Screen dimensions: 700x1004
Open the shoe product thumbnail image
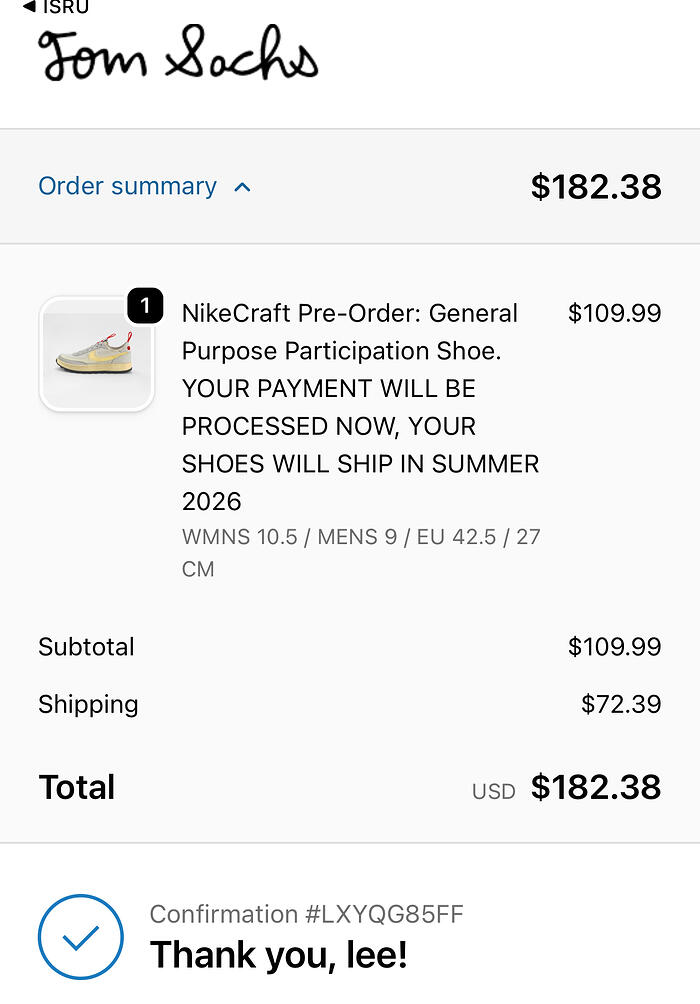click(96, 354)
